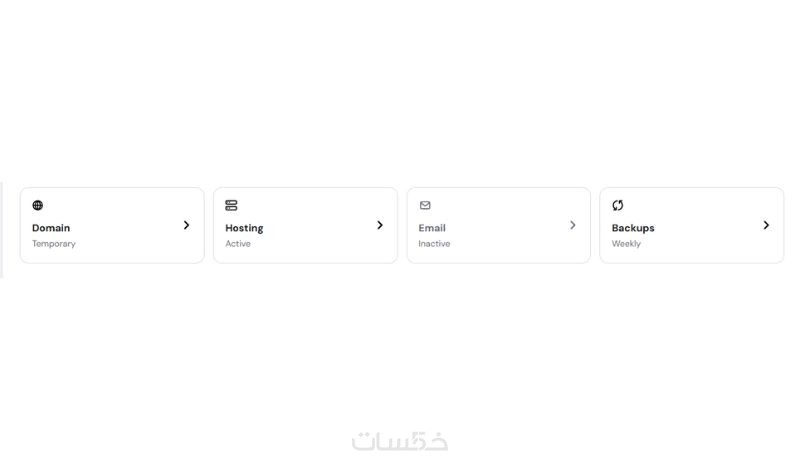Expand Domain card using its chevron arrow
The width and height of the screenshot is (800, 460).
(x=186, y=225)
